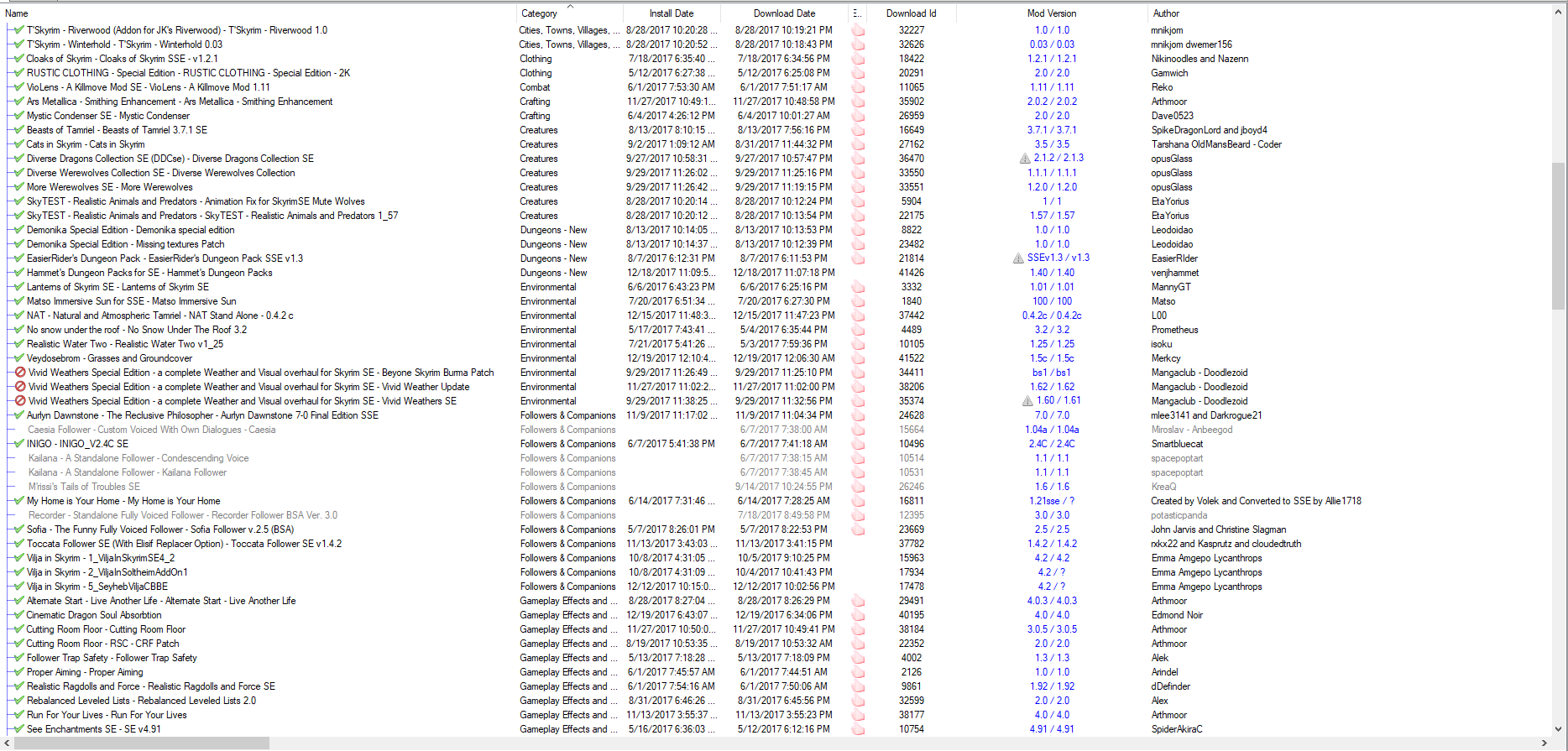Click the vertical scrollbar thumb

(x=1560, y=237)
